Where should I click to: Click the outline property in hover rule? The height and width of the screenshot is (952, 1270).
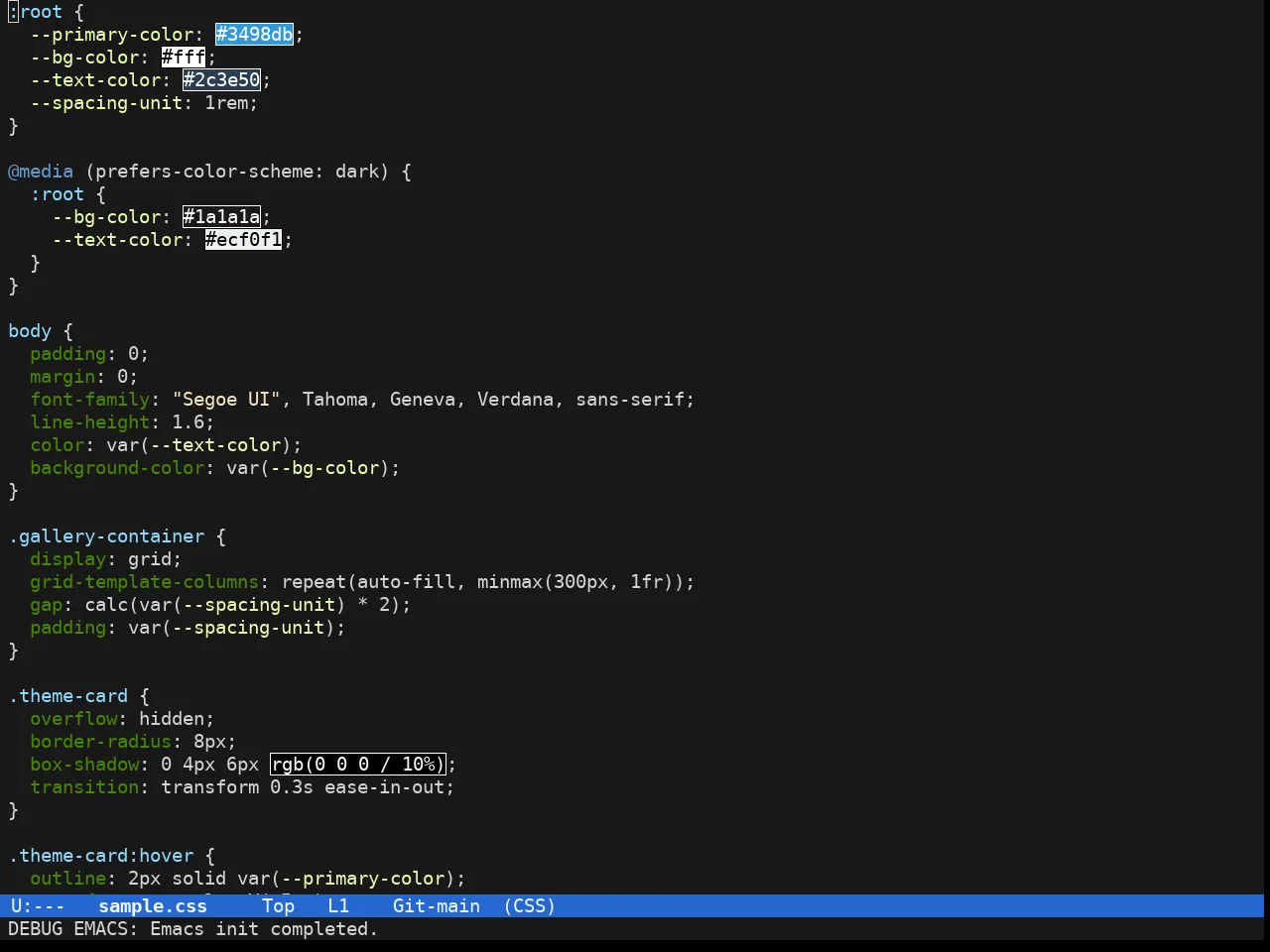[x=68, y=879]
